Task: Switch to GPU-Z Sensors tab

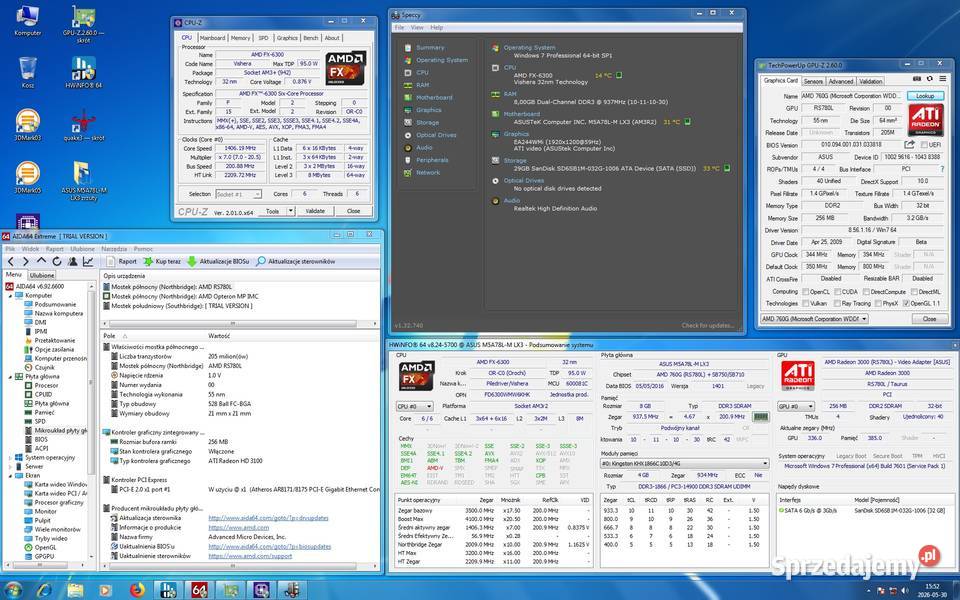Action: tap(813, 81)
